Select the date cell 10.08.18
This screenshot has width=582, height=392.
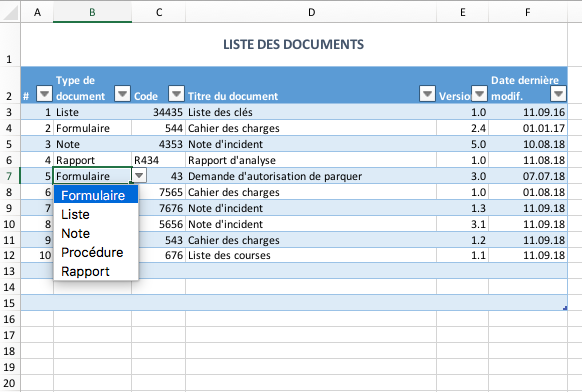(528, 144)
